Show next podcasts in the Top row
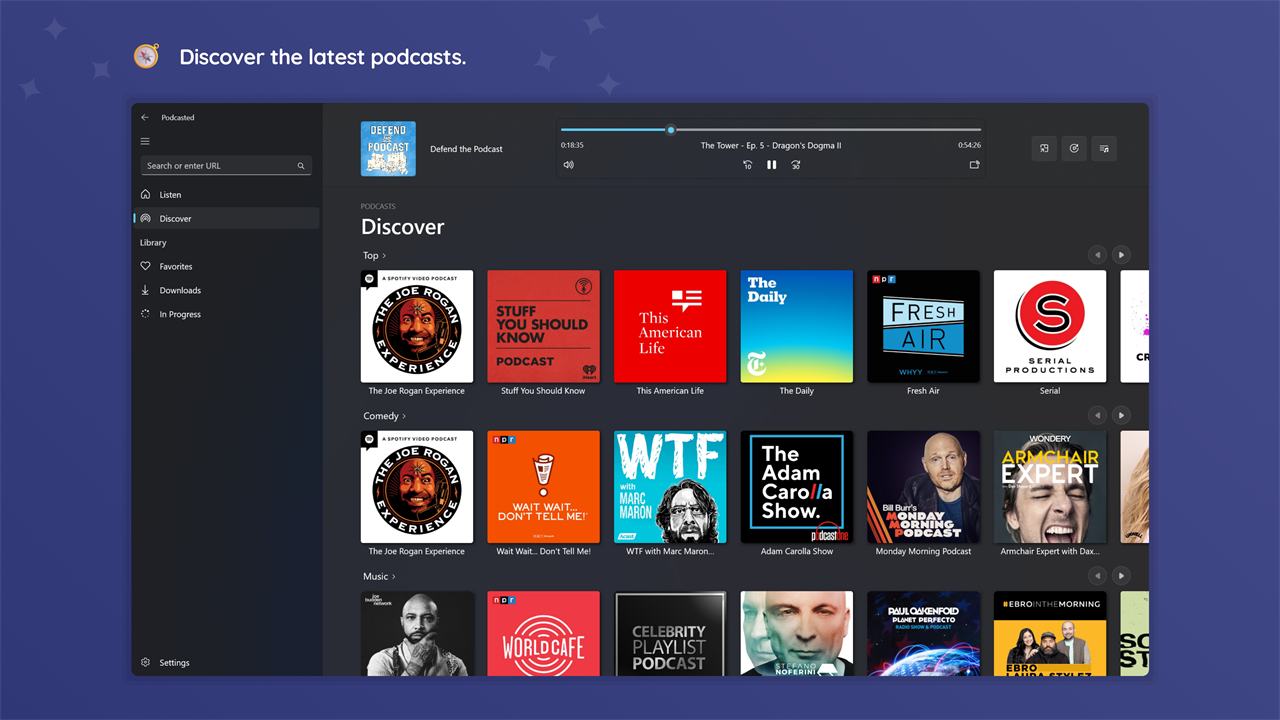1280x720 pixels. pos(1121,255)
